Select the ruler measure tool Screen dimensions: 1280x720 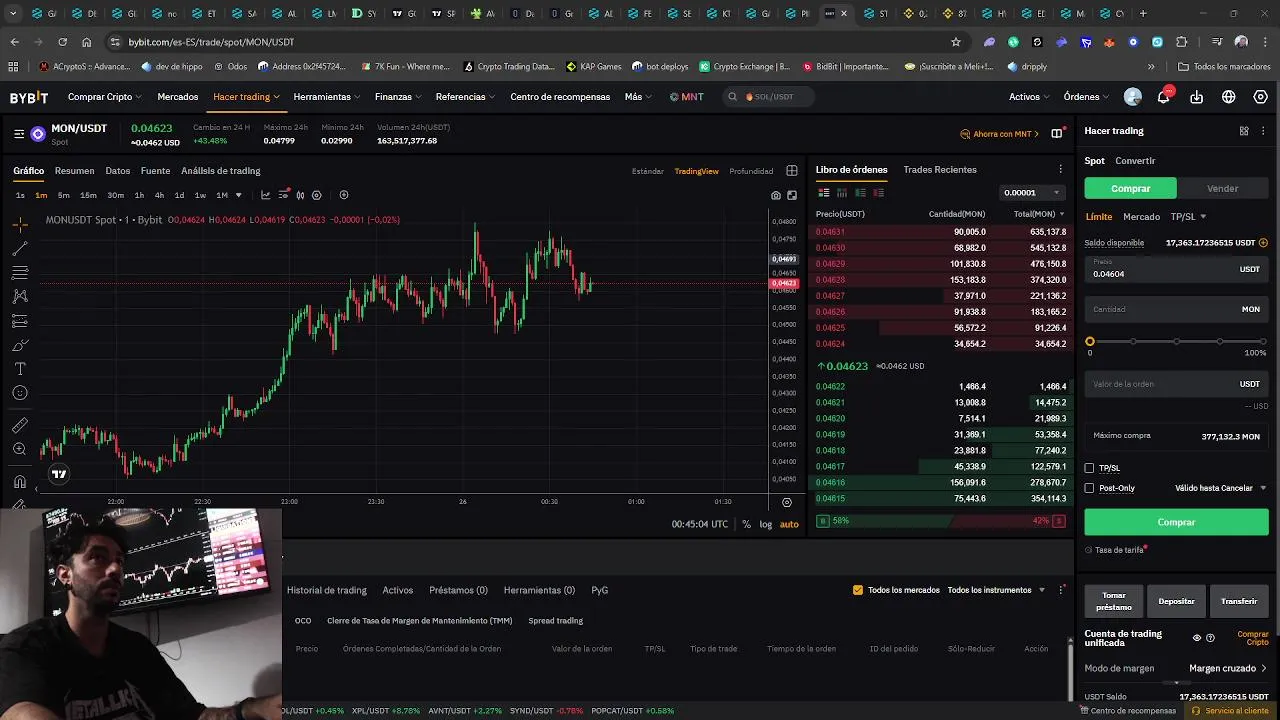(x=20, y=425)
